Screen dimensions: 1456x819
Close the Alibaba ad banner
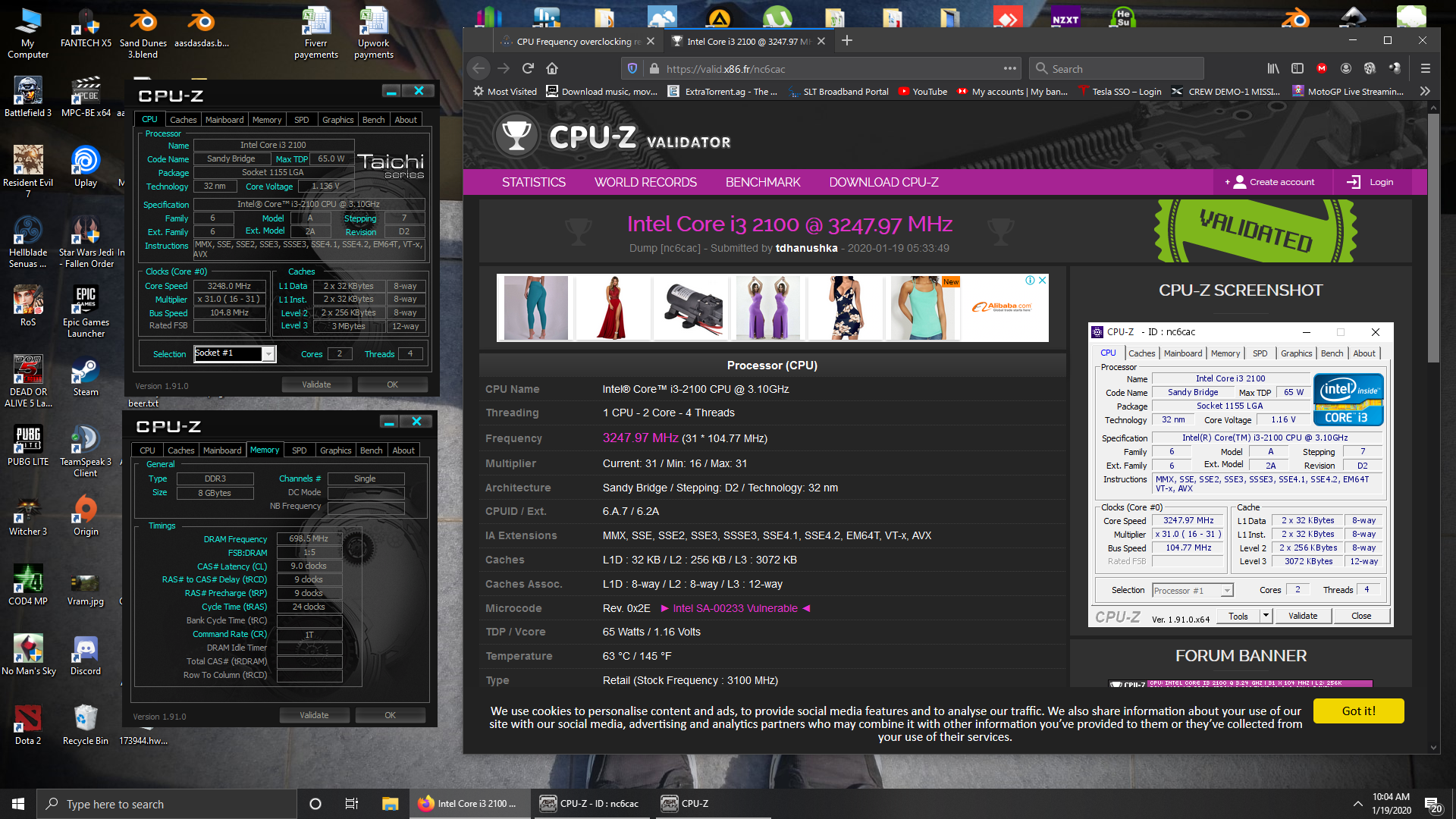1043,281
